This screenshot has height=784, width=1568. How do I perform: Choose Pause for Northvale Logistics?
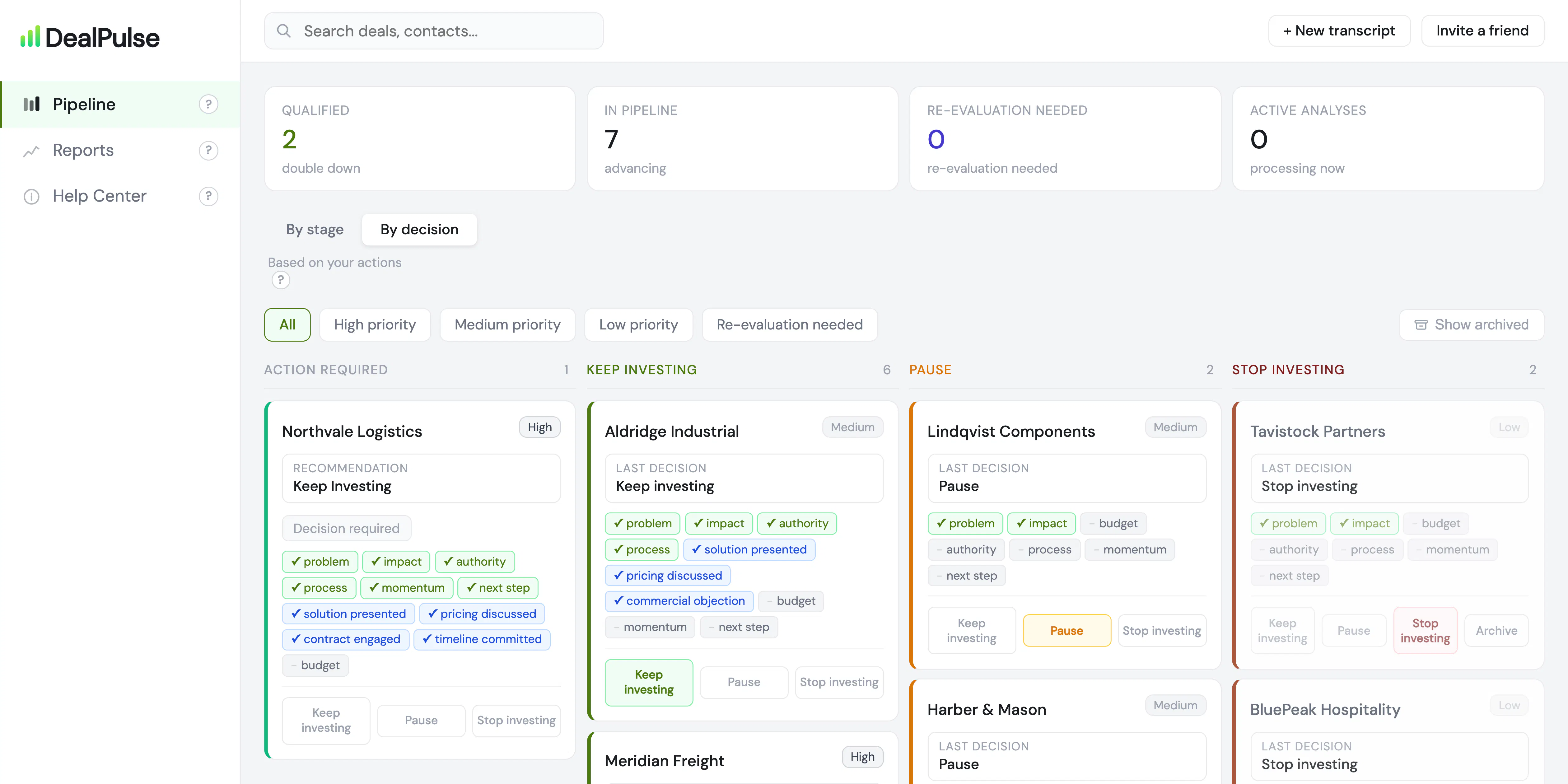tap(421, 721)
